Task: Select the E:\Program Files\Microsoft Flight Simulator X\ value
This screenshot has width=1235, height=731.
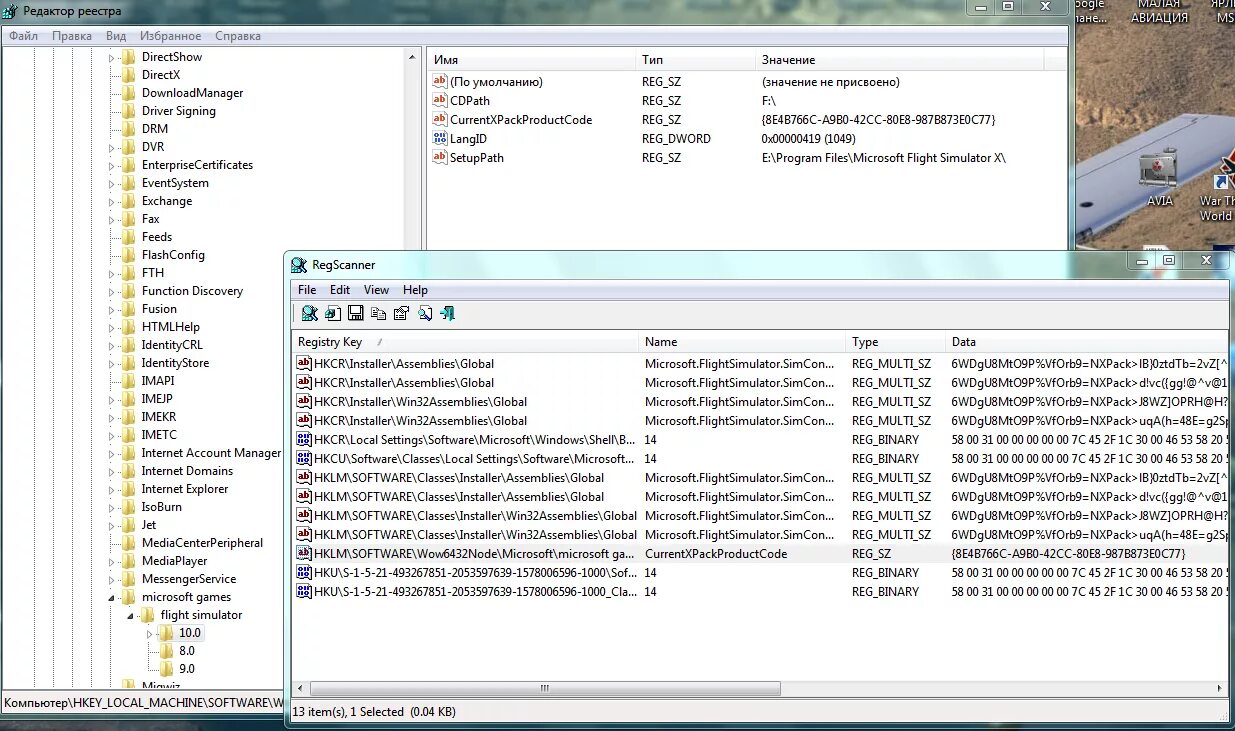Action: 883,157
